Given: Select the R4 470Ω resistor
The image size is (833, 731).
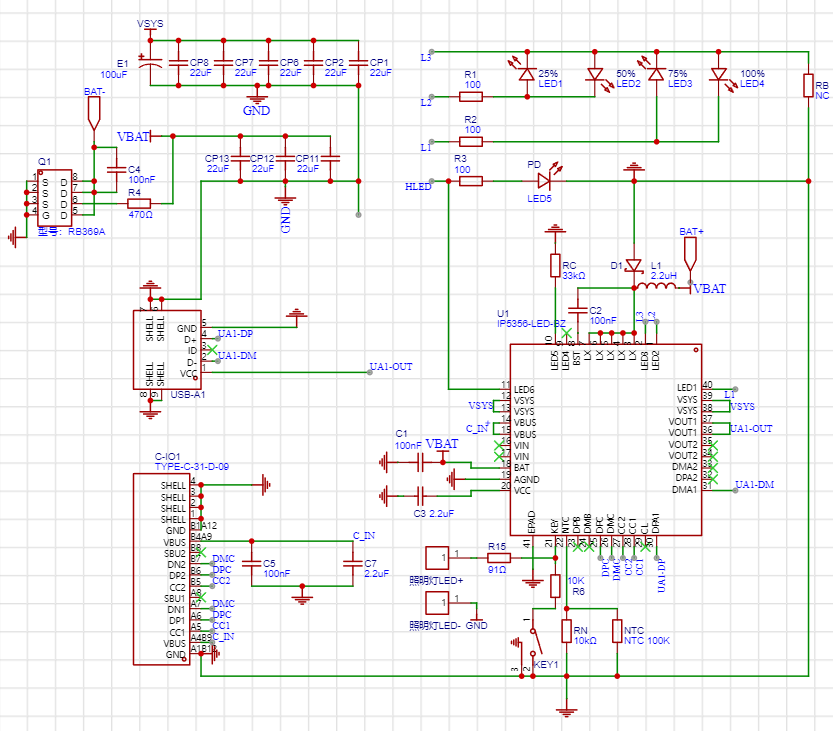Looking at the screenshot, I should point(140,203).
